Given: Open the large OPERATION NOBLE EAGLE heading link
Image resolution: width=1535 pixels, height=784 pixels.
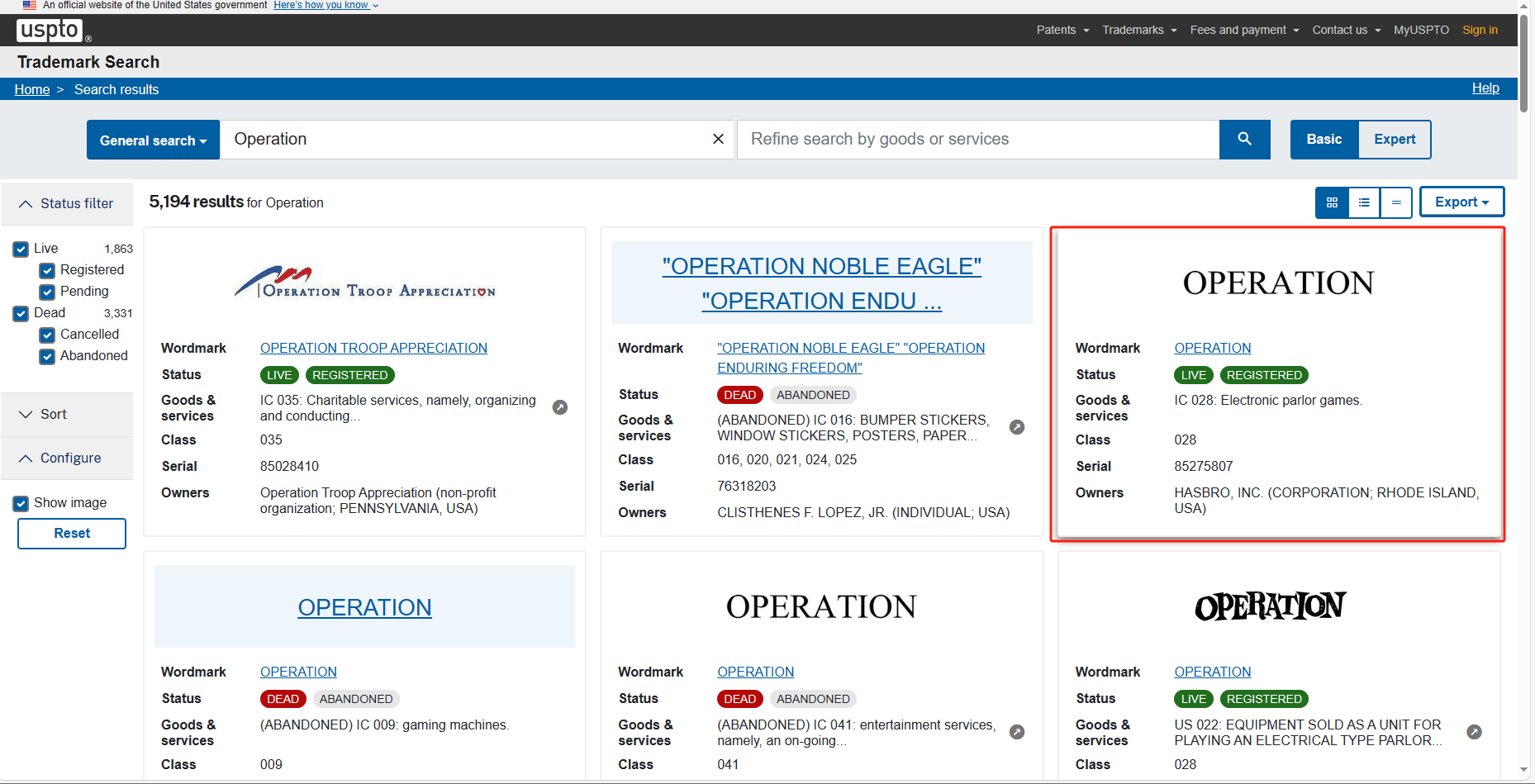Looking at the screenshot, I should 822,283.
